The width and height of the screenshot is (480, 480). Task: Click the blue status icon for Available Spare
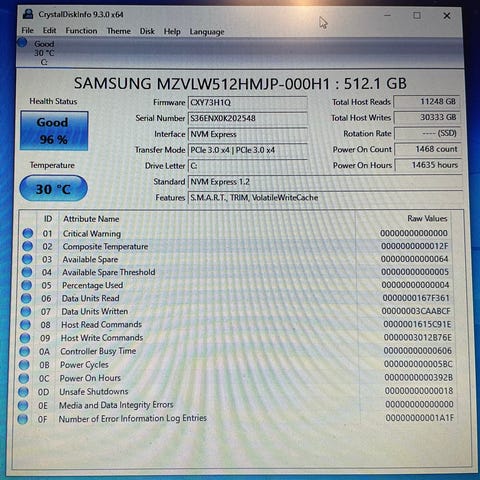(27, 259)
